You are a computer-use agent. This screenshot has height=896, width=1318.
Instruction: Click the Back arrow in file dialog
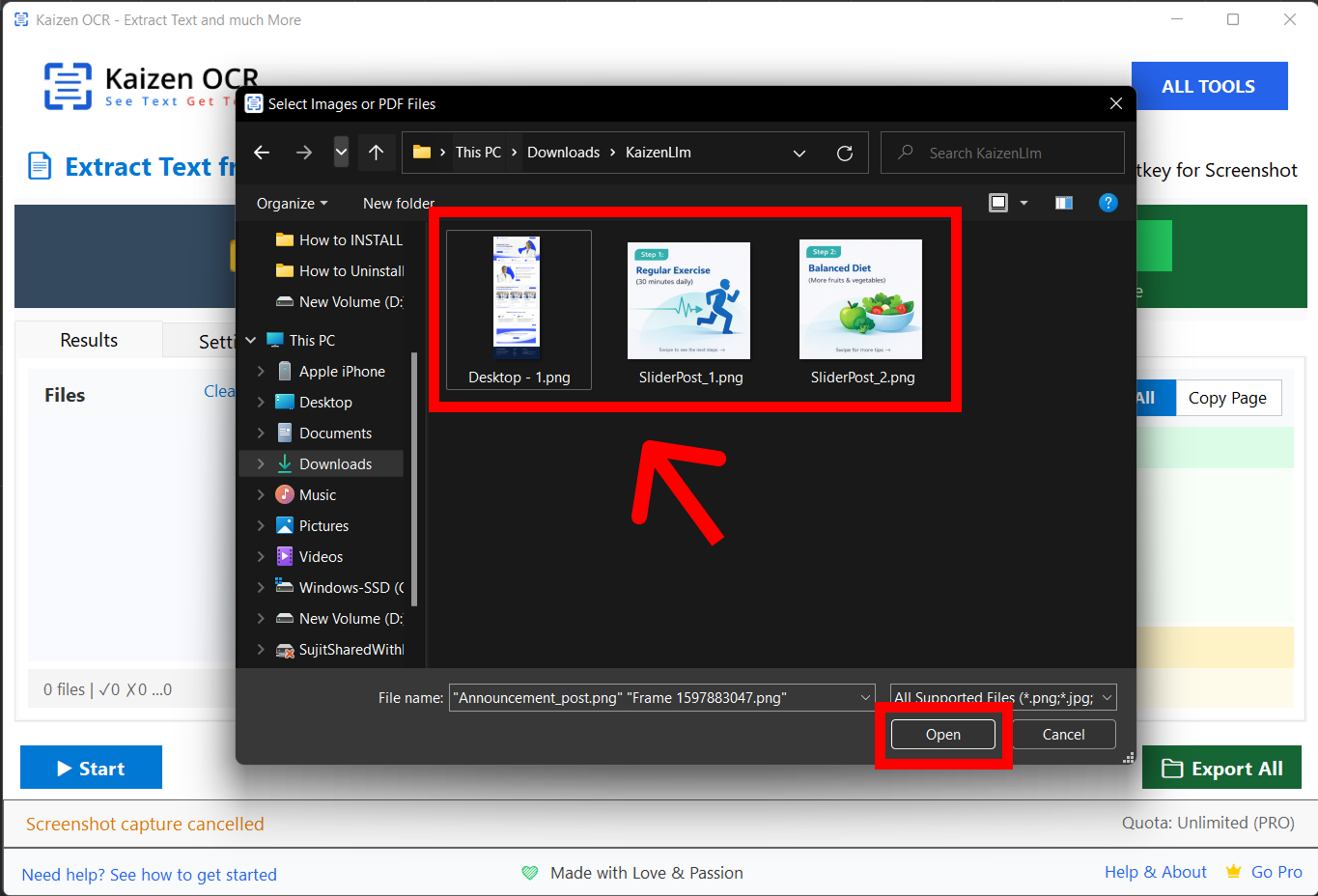click(x=262, y=153)
